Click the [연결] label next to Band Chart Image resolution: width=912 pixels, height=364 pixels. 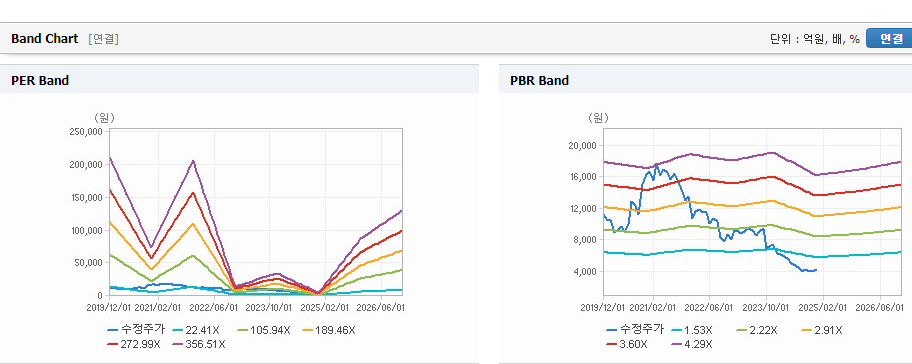point(104,39)
